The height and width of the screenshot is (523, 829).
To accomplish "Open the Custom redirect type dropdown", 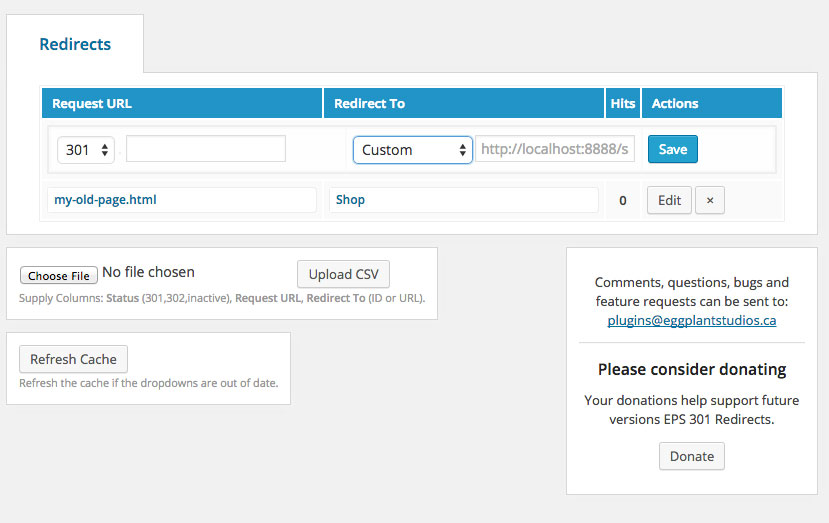I will 412,150.
